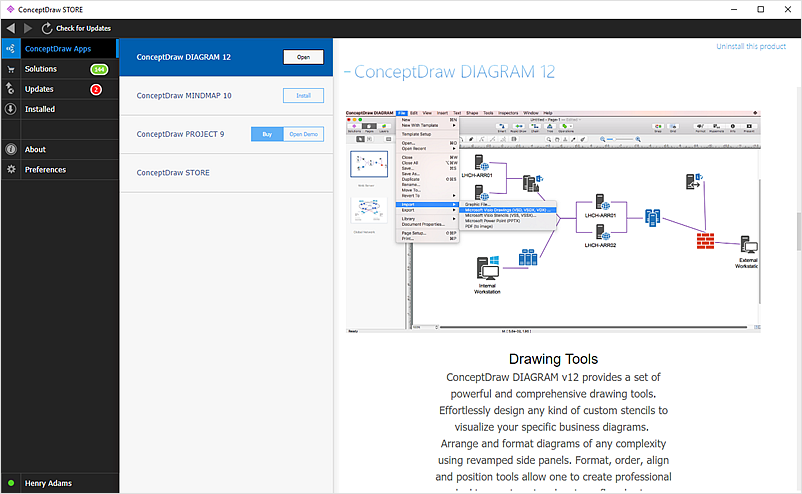Click the forward navigation arrow

pos(28,28)
